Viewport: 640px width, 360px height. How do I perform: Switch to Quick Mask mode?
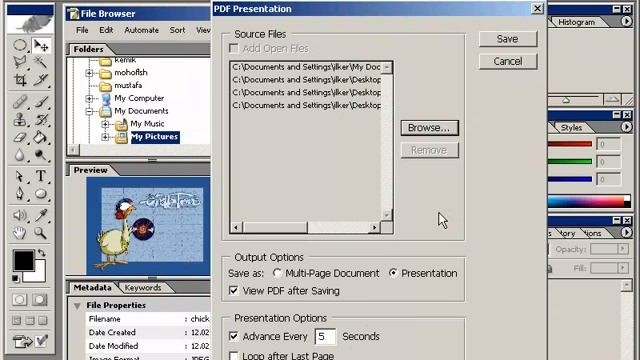coord(40,300)
